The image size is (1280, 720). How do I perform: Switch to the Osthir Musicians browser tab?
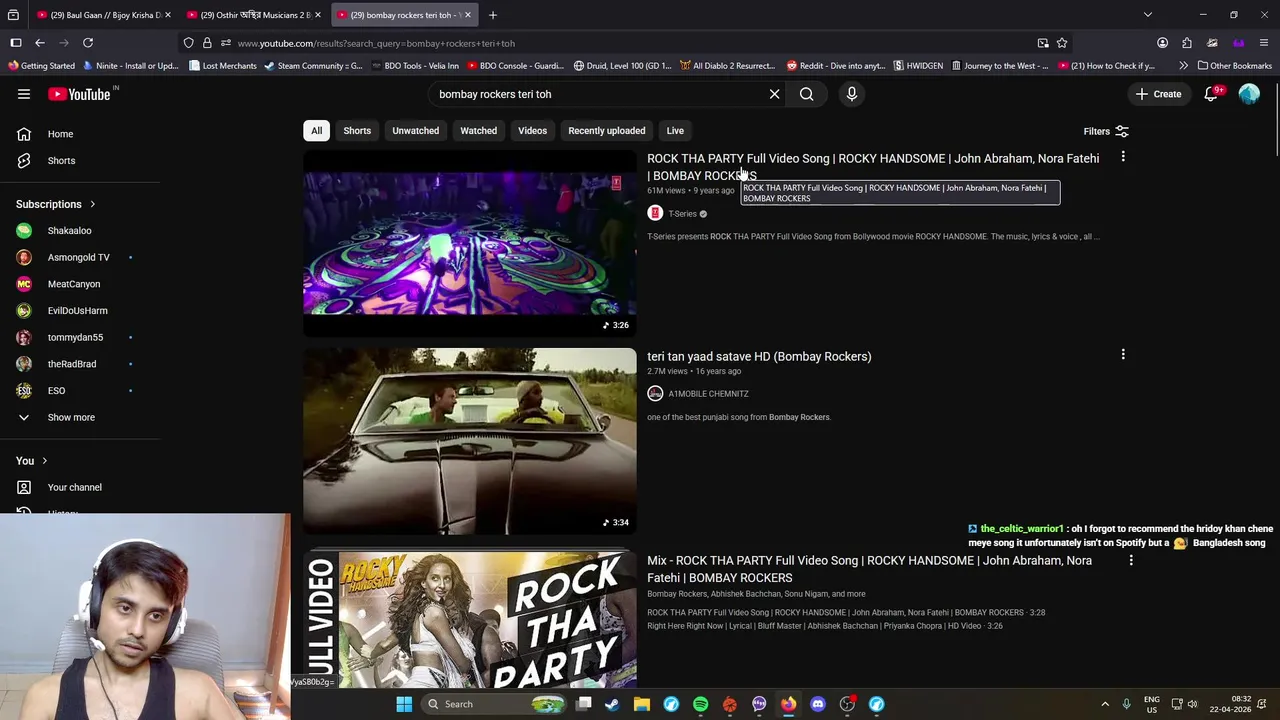pos(253,15)
